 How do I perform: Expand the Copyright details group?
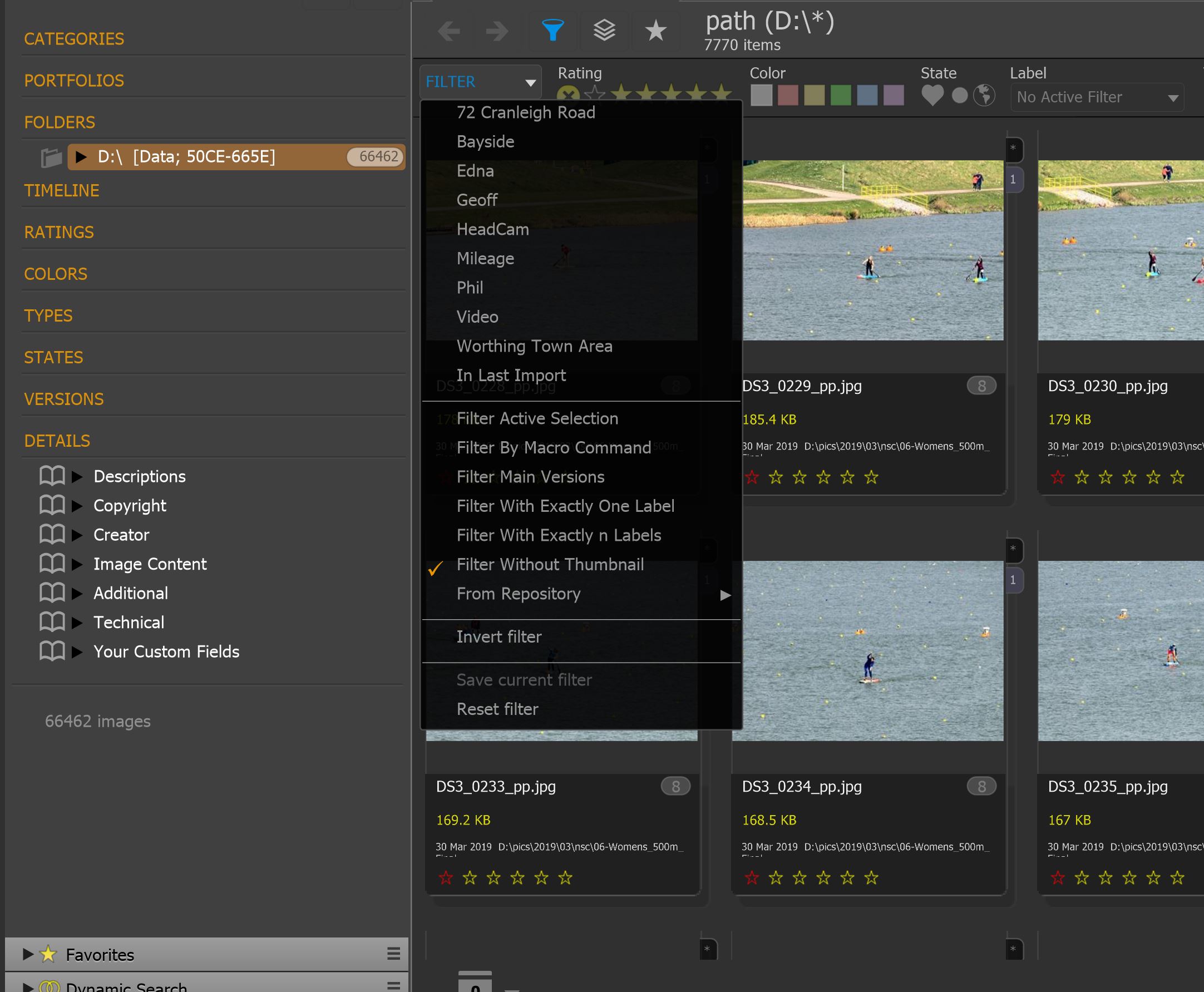pos(77,505)
